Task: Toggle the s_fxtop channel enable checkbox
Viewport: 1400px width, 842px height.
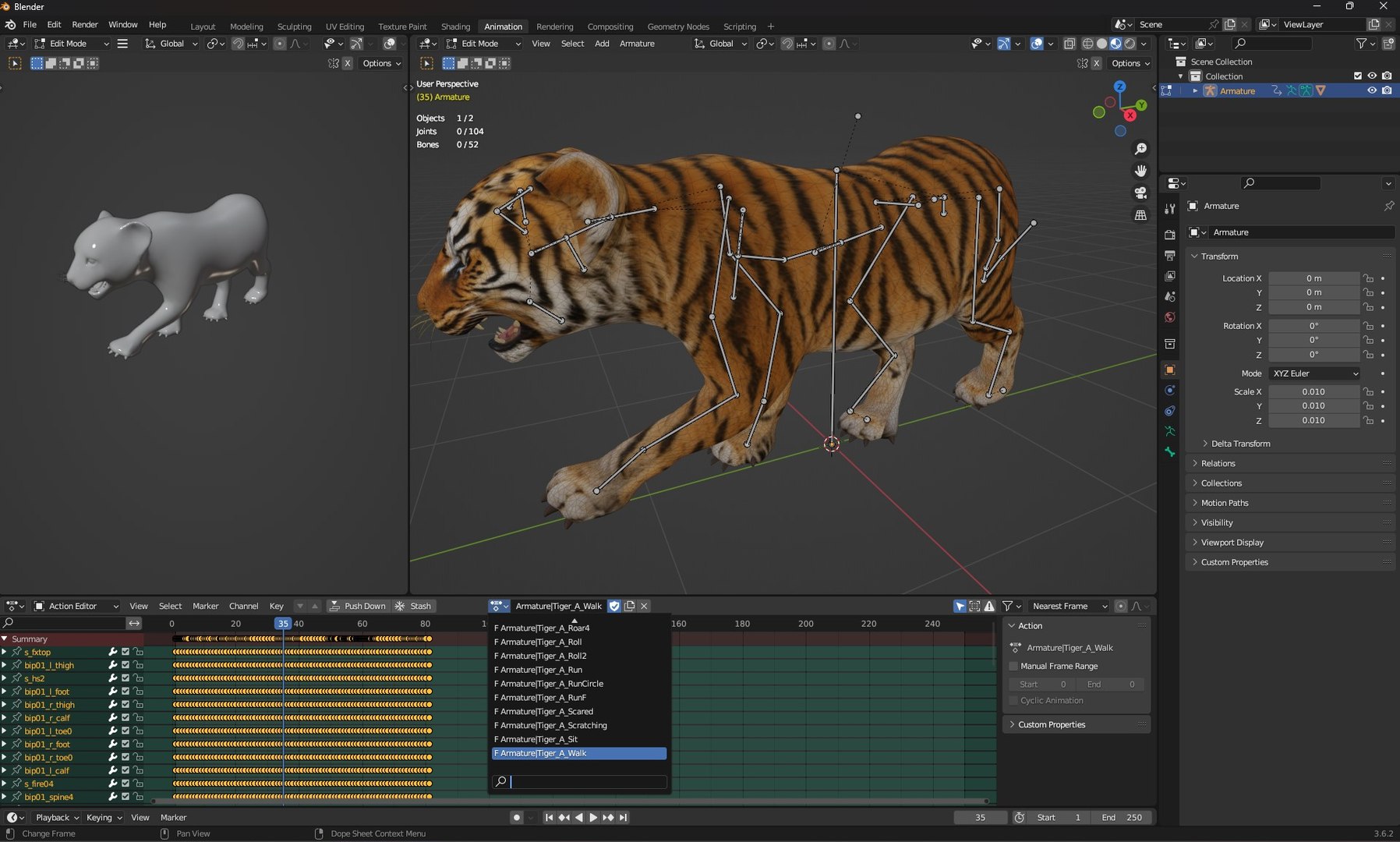Action: pyautogui.click(x=125, y=652)
